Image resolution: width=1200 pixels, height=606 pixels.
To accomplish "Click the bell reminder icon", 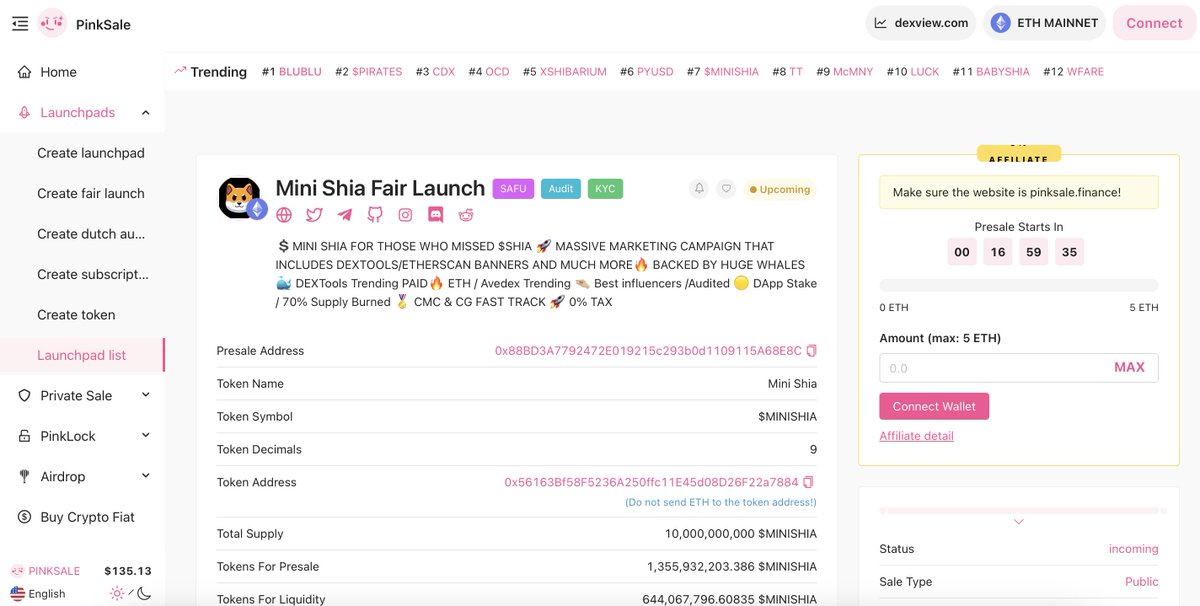I will (x=699, y=188).
